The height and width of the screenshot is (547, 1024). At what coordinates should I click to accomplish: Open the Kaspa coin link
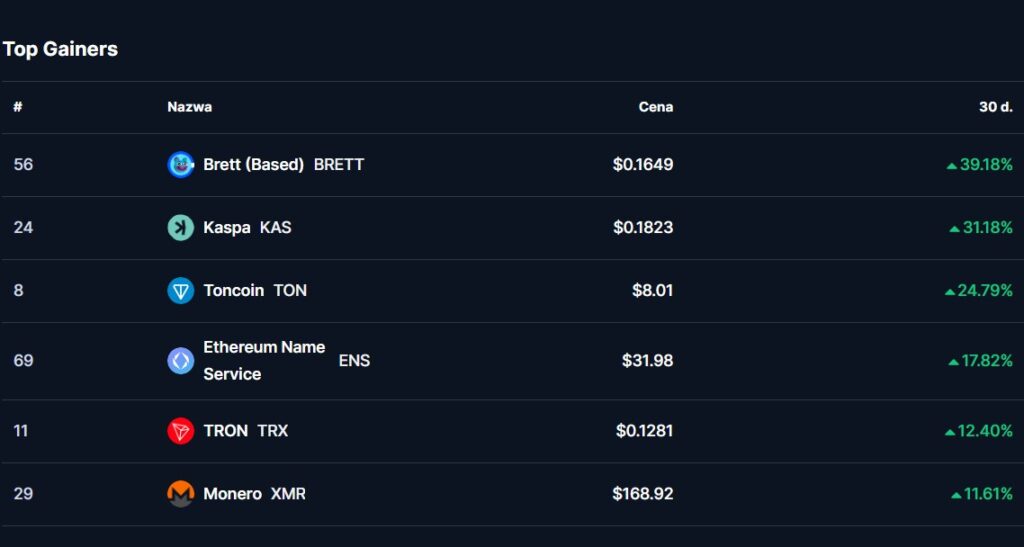pos(227,227)
